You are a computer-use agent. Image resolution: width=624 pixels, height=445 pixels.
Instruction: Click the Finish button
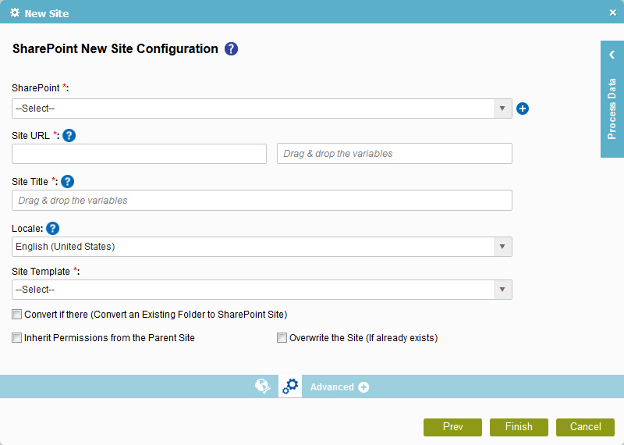pos(519,427)
